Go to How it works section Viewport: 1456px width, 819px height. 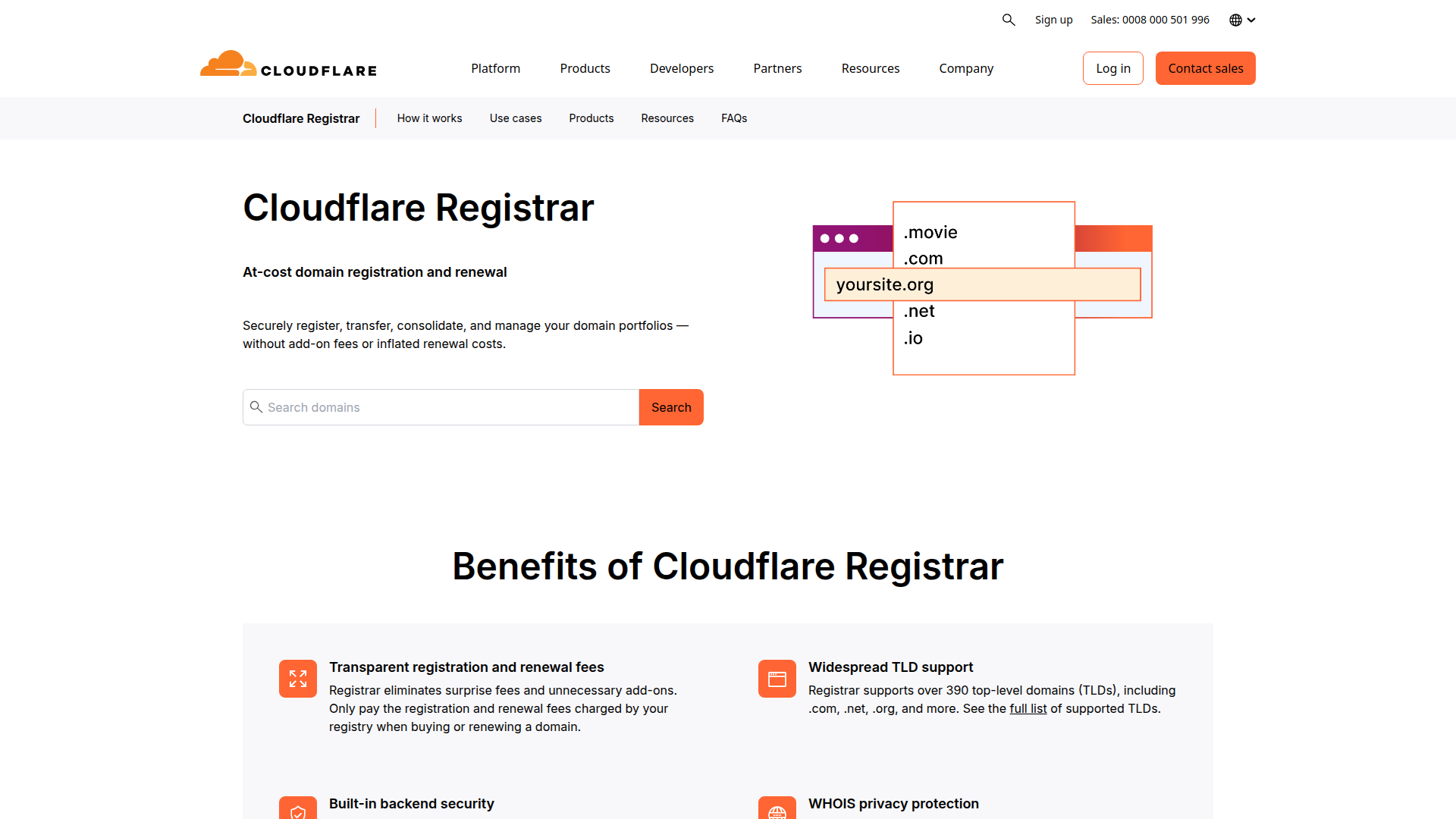429,118
